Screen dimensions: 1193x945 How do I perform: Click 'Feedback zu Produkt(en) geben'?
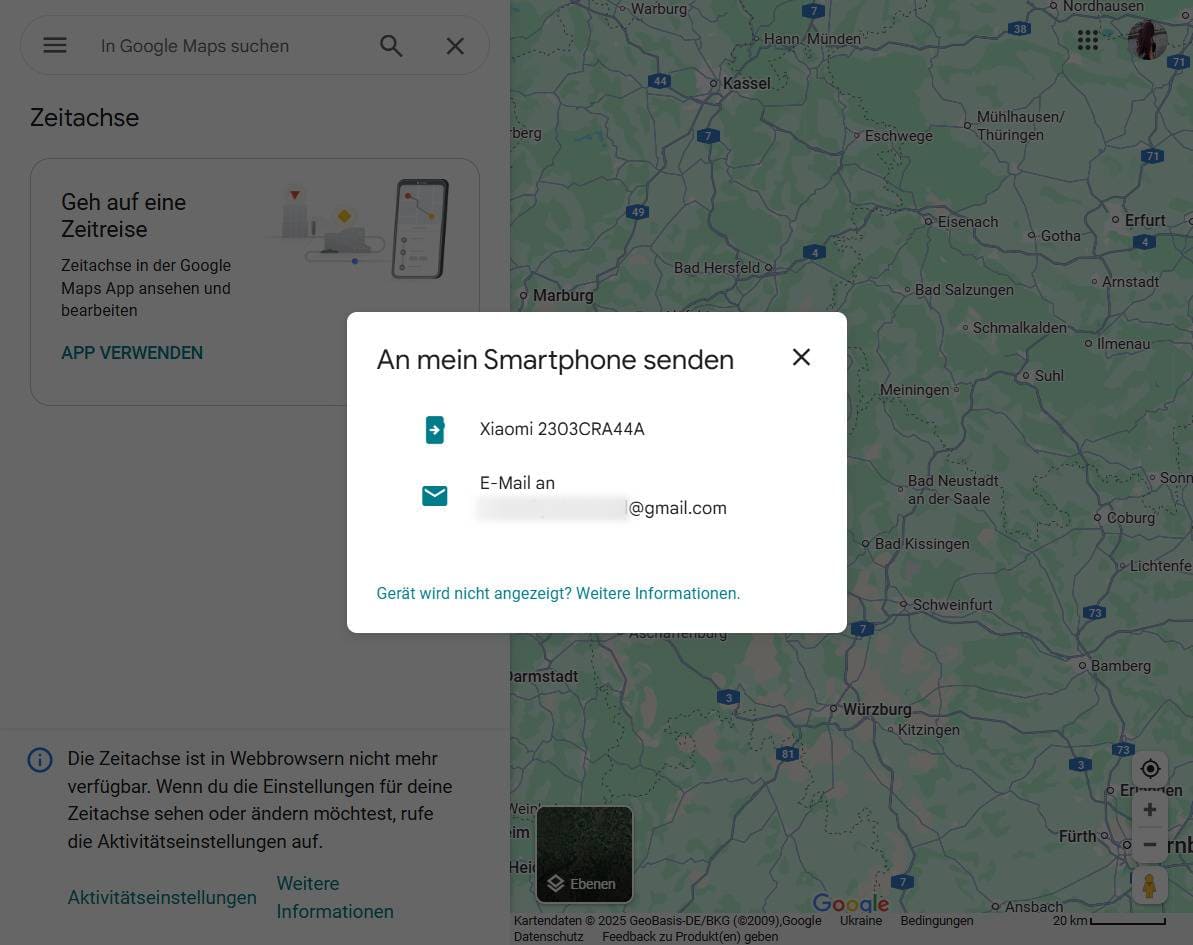pos(690,937)
